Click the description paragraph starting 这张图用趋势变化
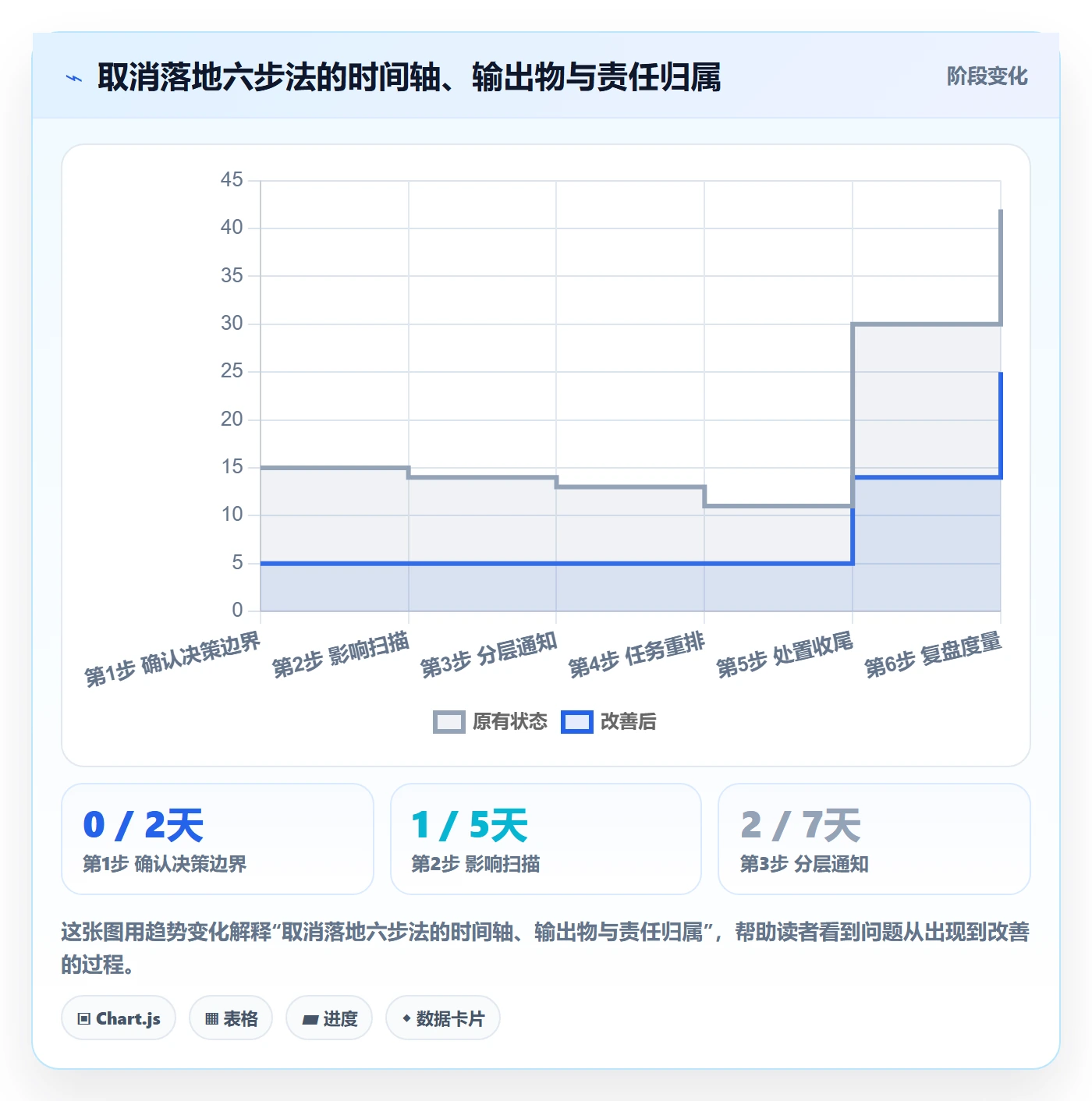The width and height of the screenshot is (1092, 1101). point(545,948)
